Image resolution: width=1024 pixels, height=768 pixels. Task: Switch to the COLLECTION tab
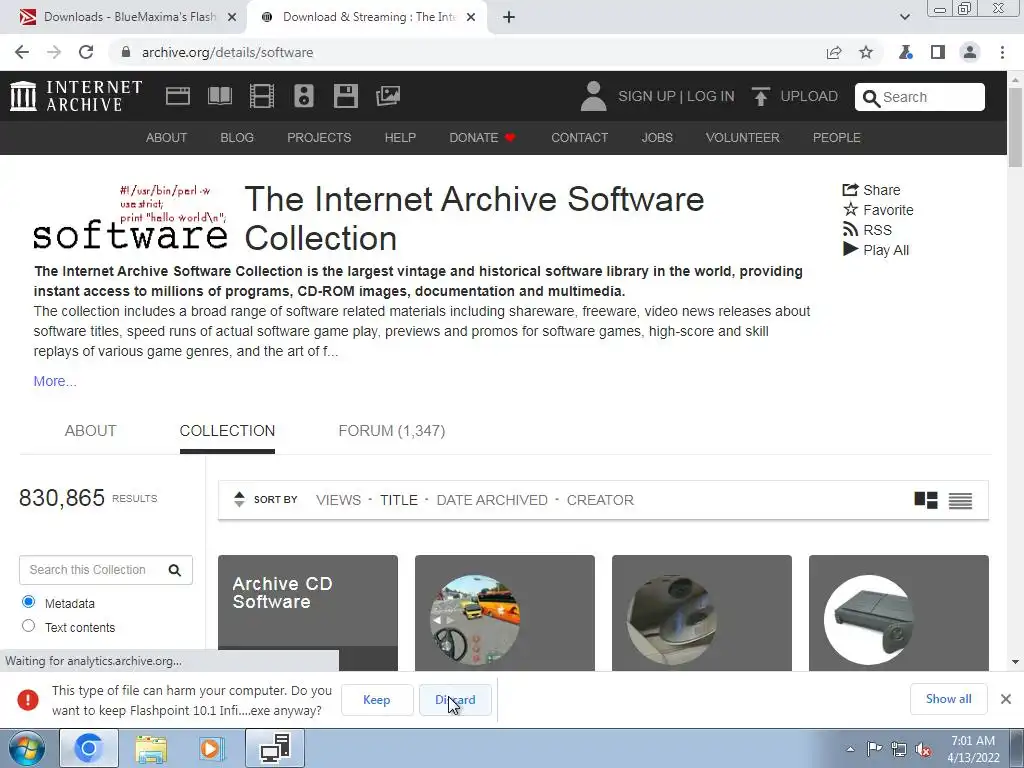coord(227,431)
